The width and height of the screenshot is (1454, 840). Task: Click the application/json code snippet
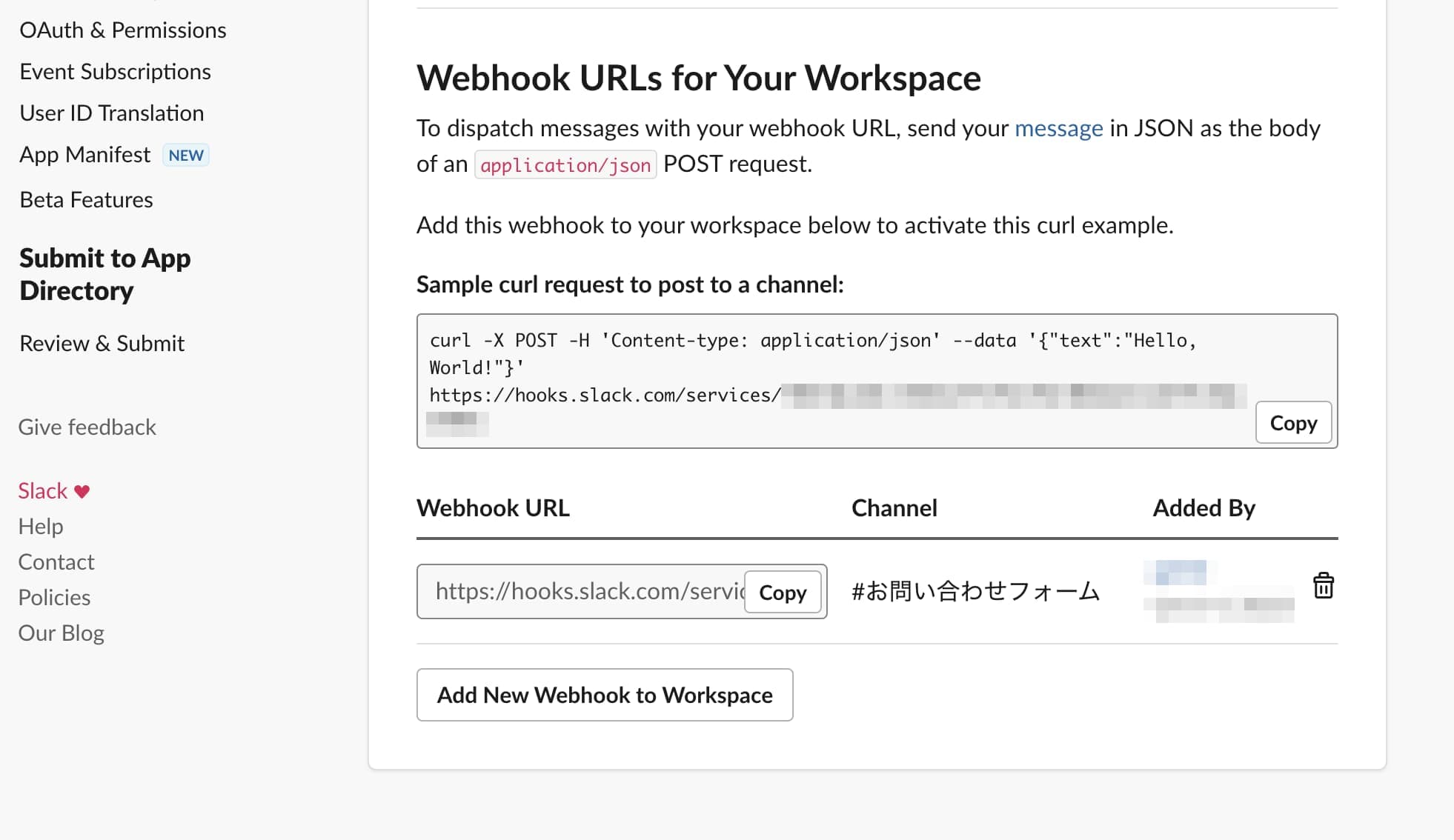565,164
